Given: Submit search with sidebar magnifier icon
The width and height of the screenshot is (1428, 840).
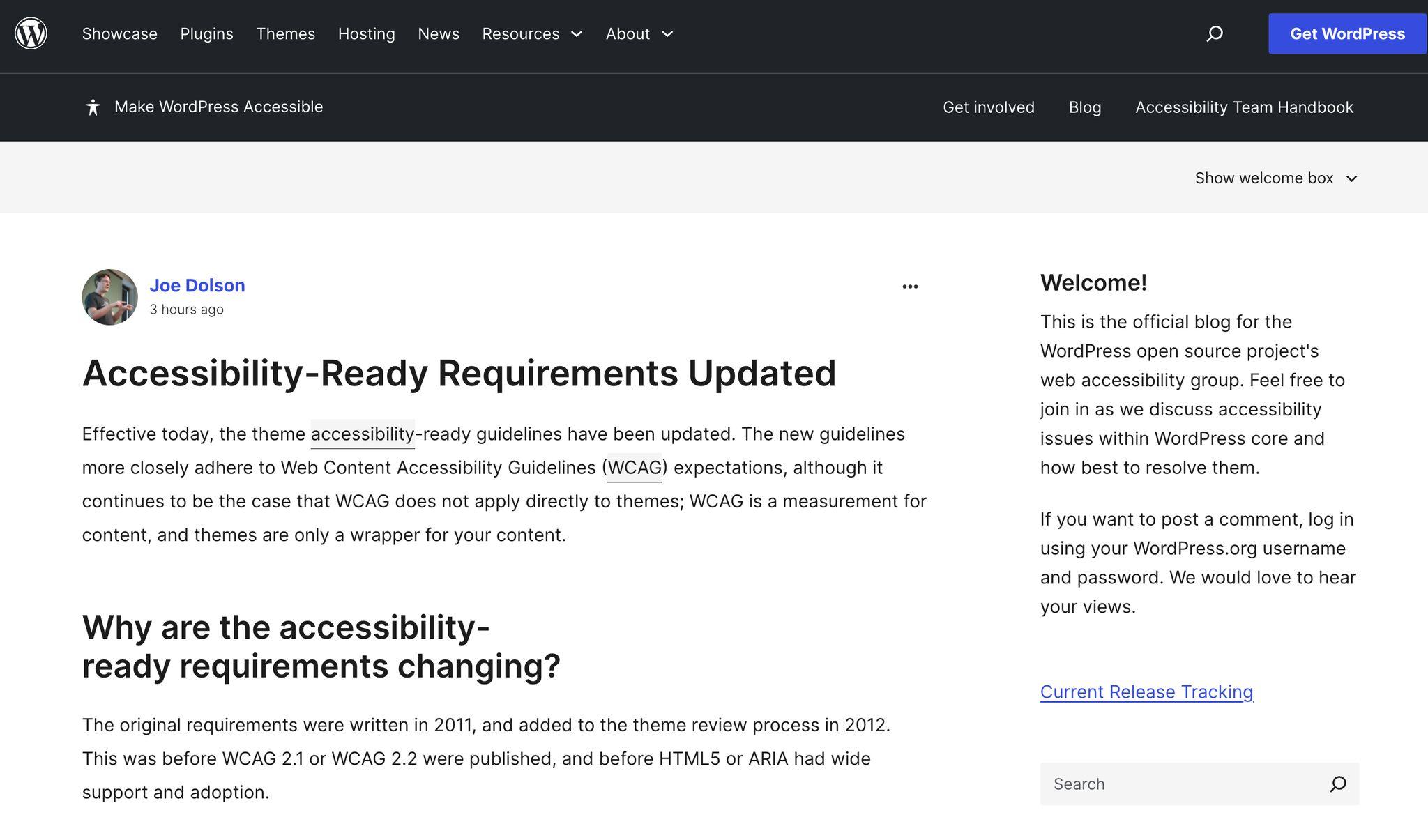Looking at the screenshot, I should 1337,784.
